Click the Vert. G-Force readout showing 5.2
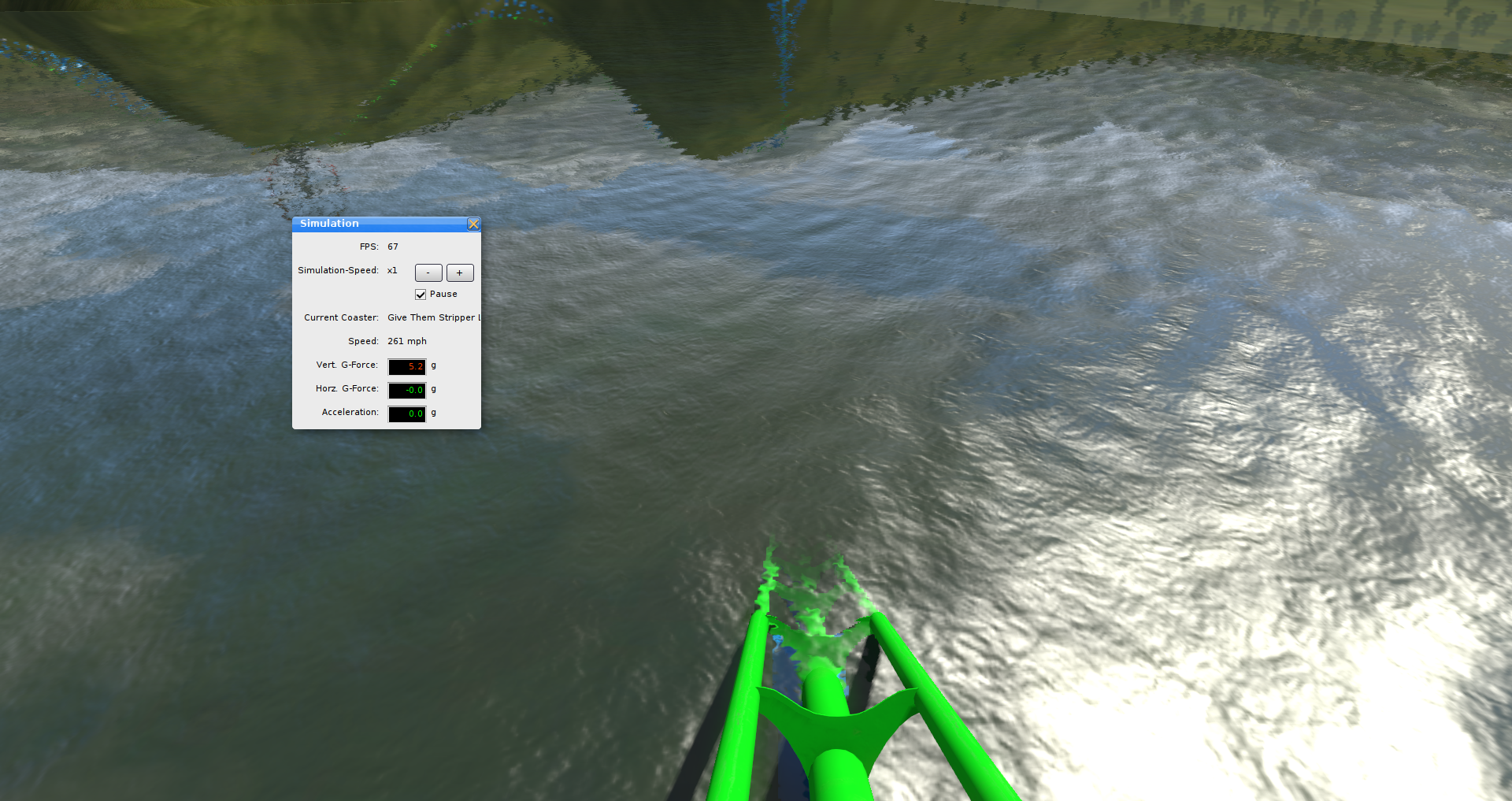1512x801 pixels. [x=407, y=367]
